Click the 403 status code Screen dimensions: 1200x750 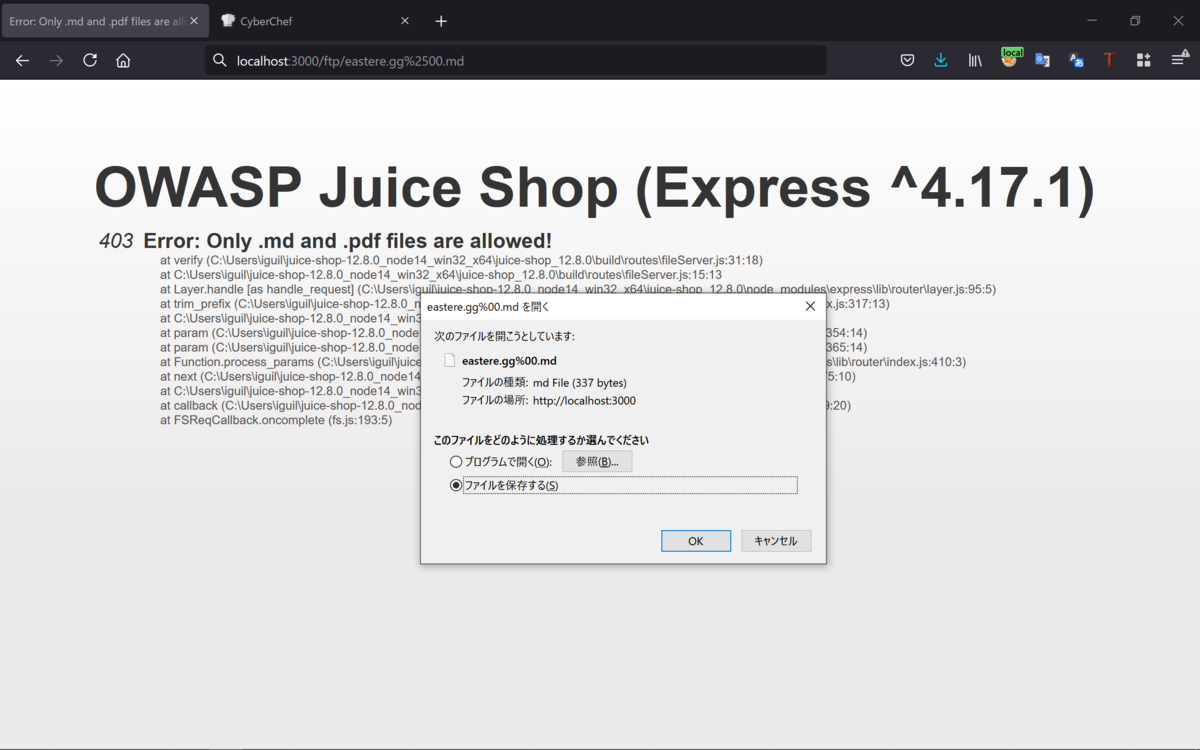pos(116,241)
